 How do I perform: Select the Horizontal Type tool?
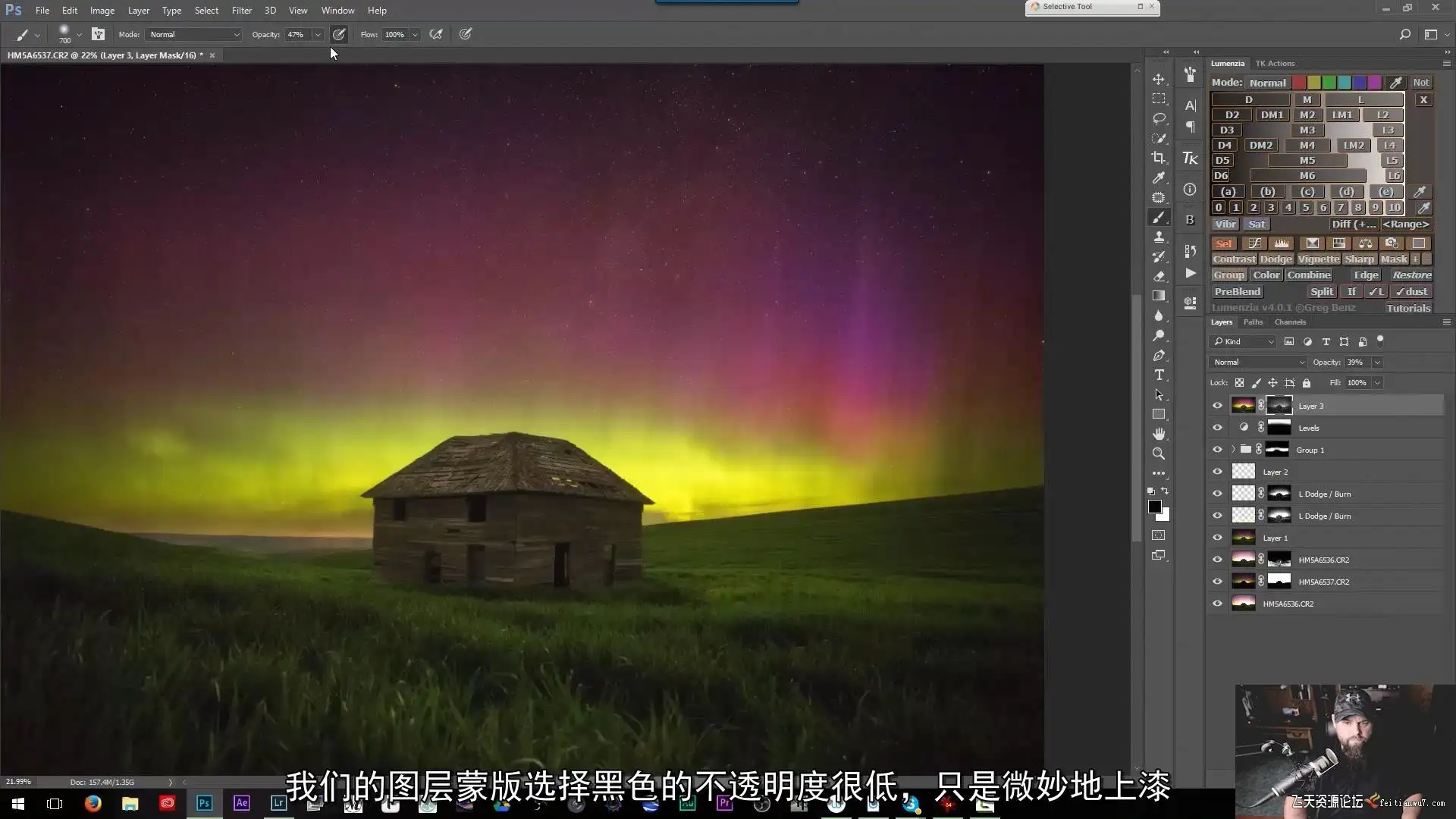[x=1159, y=375]
